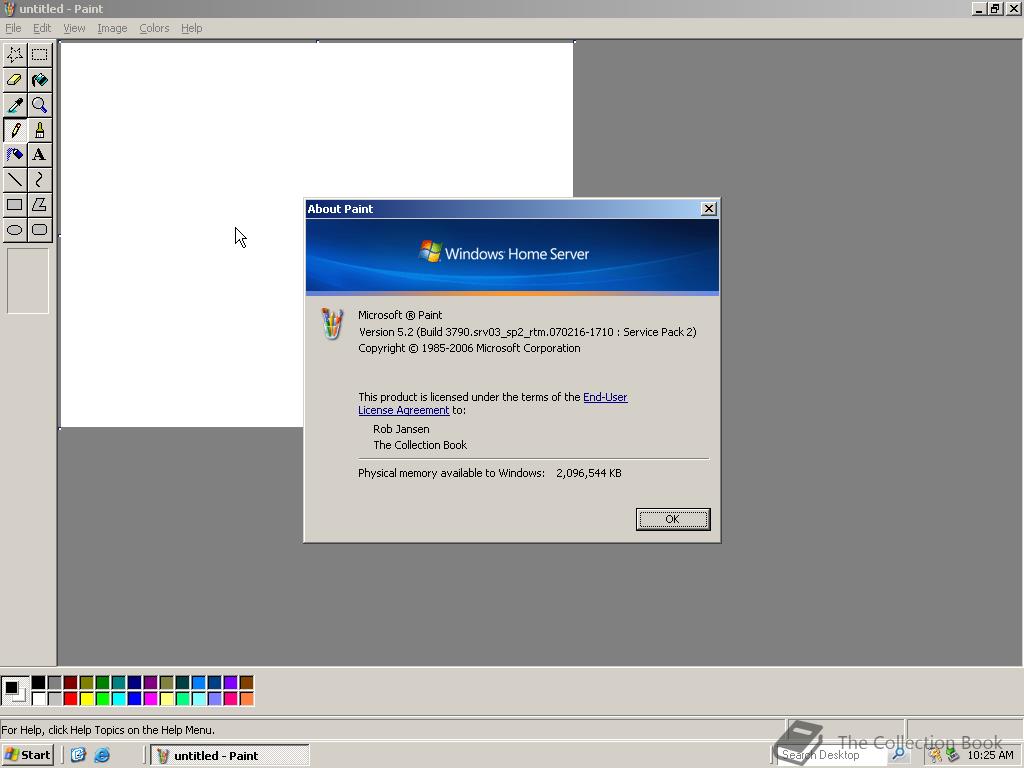Click the 'The Collection Book' organization text in the dialog
Image resolution: width=1024 pixels, height=768 pixels.
coord(420,445)
